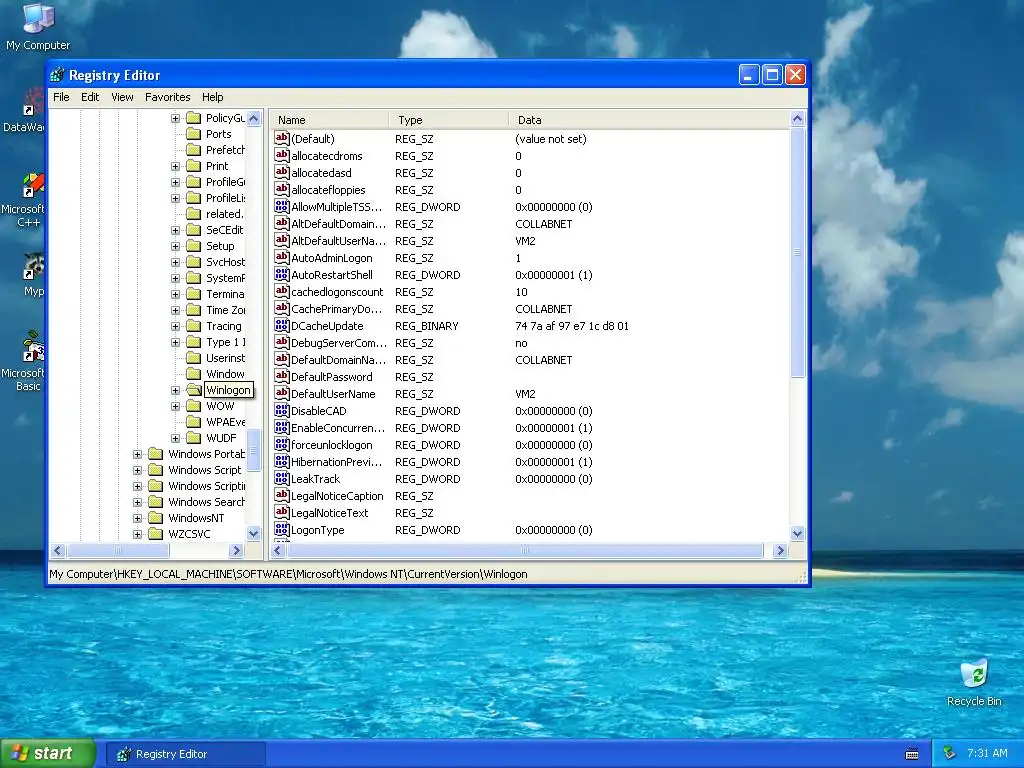
Task: Click the values pane vertical scrollbar thumb
Action: (797, 251)
